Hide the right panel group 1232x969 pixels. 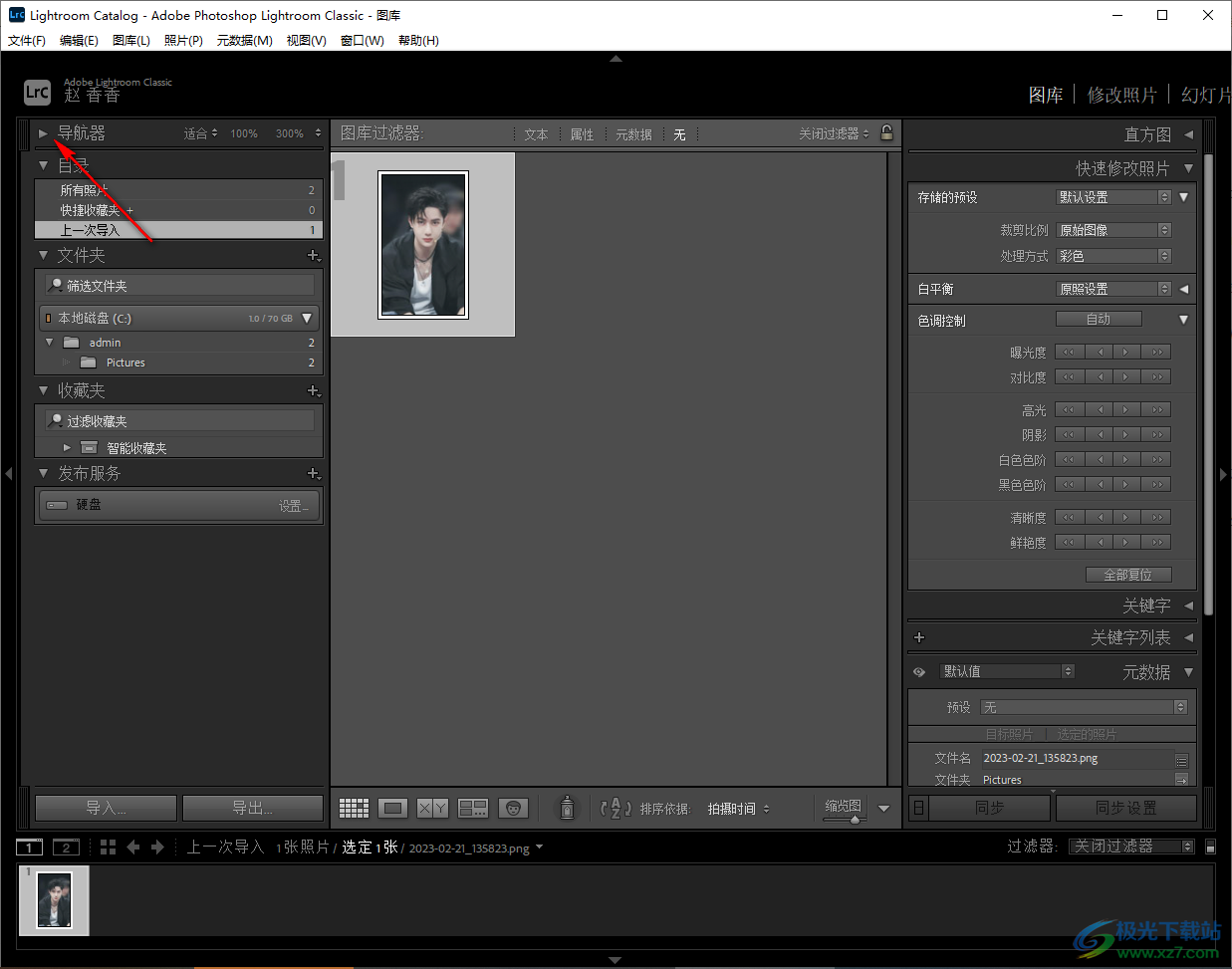[1224, 474]
